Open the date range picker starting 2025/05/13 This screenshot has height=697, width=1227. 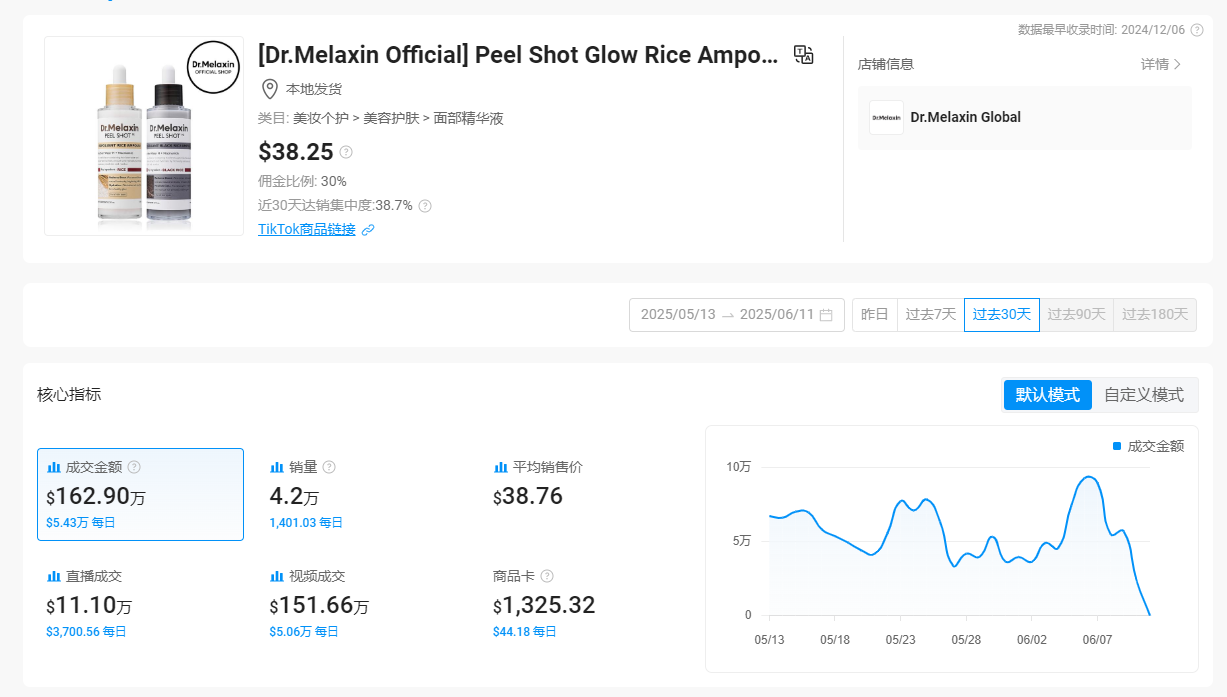pyautogui.click(x=678, y=315)
